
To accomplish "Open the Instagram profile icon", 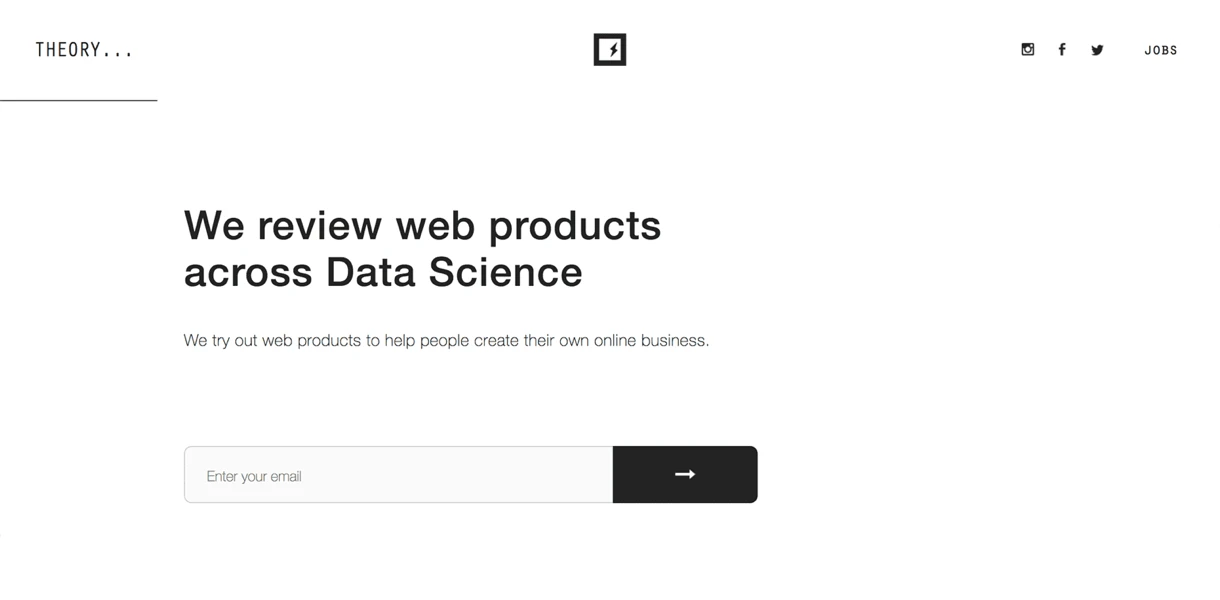I will [1027, 50].
